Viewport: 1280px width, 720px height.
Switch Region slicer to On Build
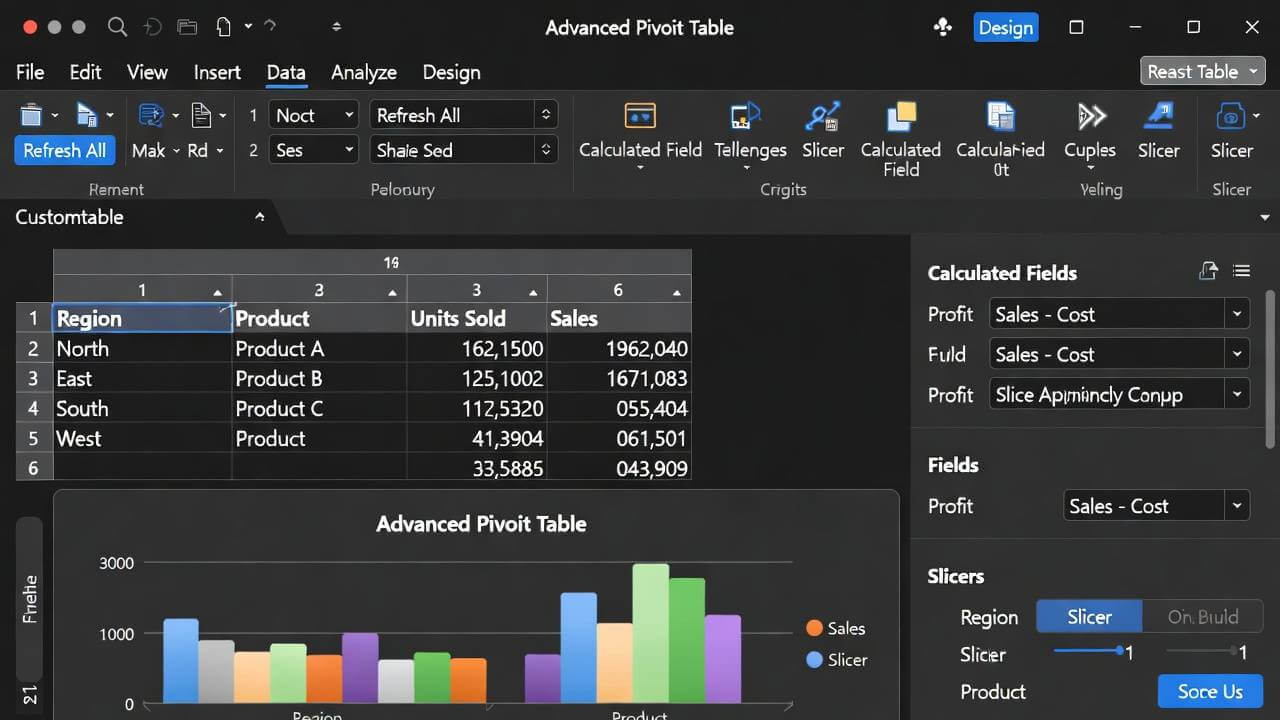[x=1203, y=616]
